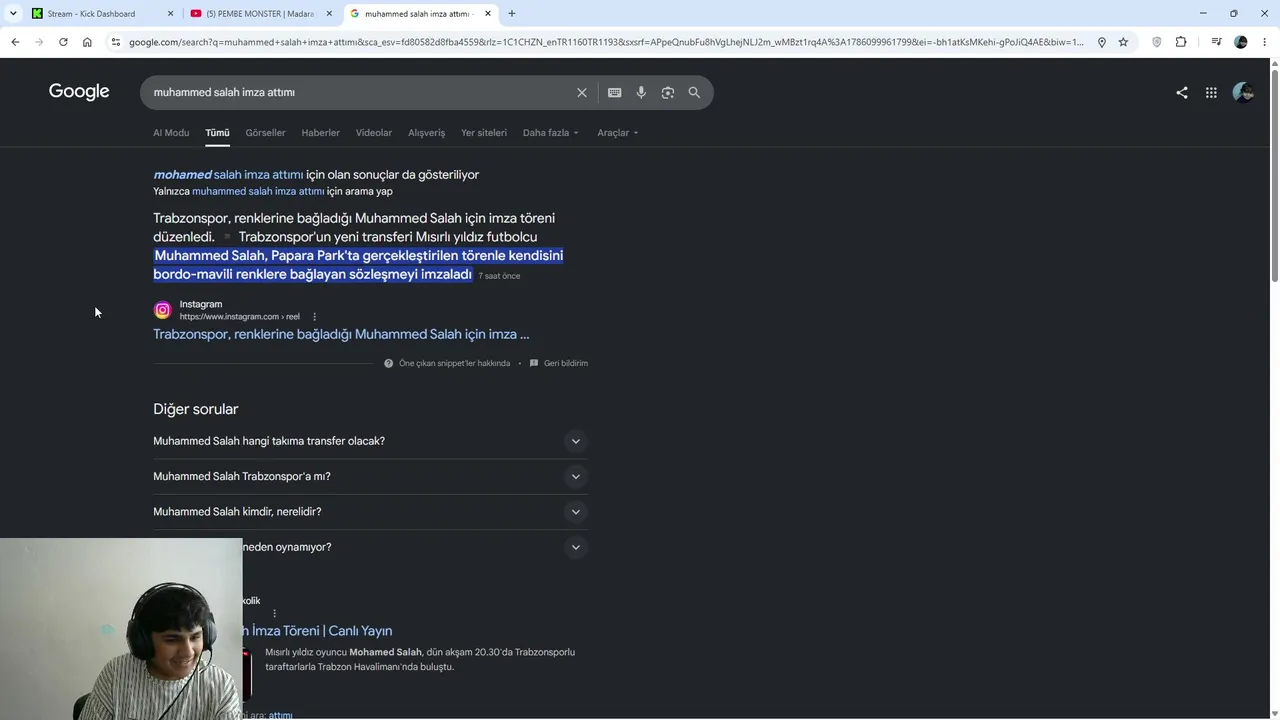Search only for 'muhammed salah imza attımı'
Image resolution: width=1280 pixels, height=720 pixels.
pos(258,191)
